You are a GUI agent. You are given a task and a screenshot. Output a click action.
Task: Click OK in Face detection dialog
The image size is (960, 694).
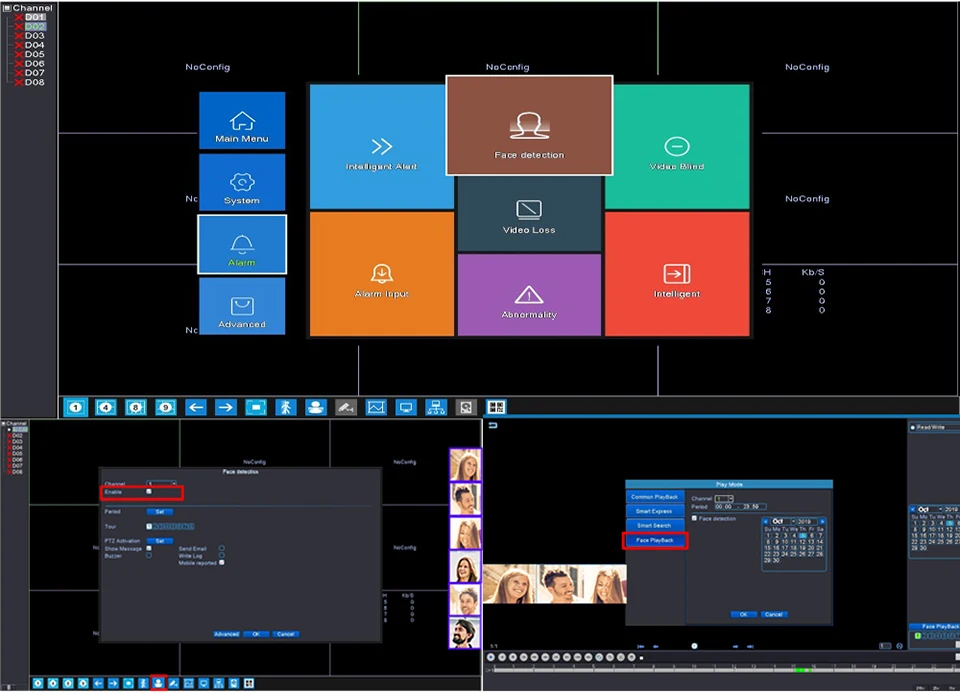(x=256, y=634)
